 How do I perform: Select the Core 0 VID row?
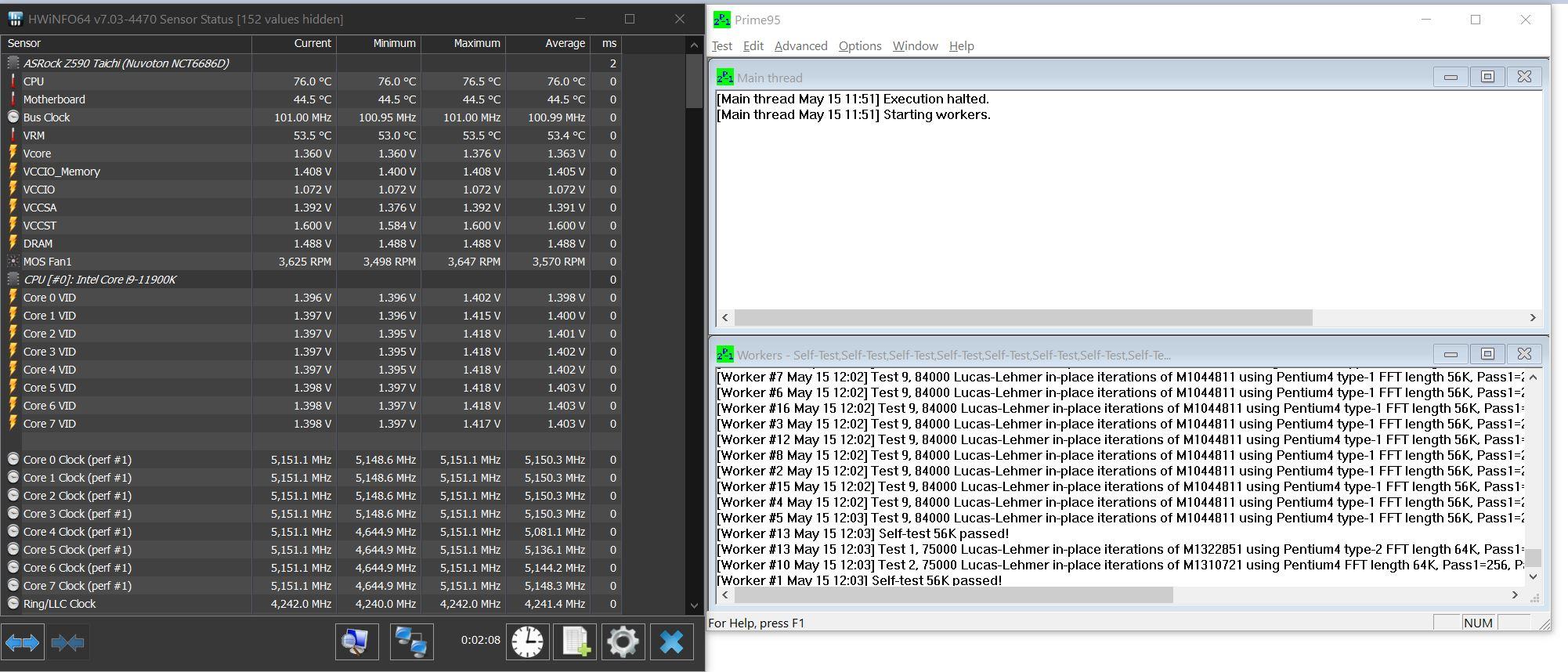point(312,298)
